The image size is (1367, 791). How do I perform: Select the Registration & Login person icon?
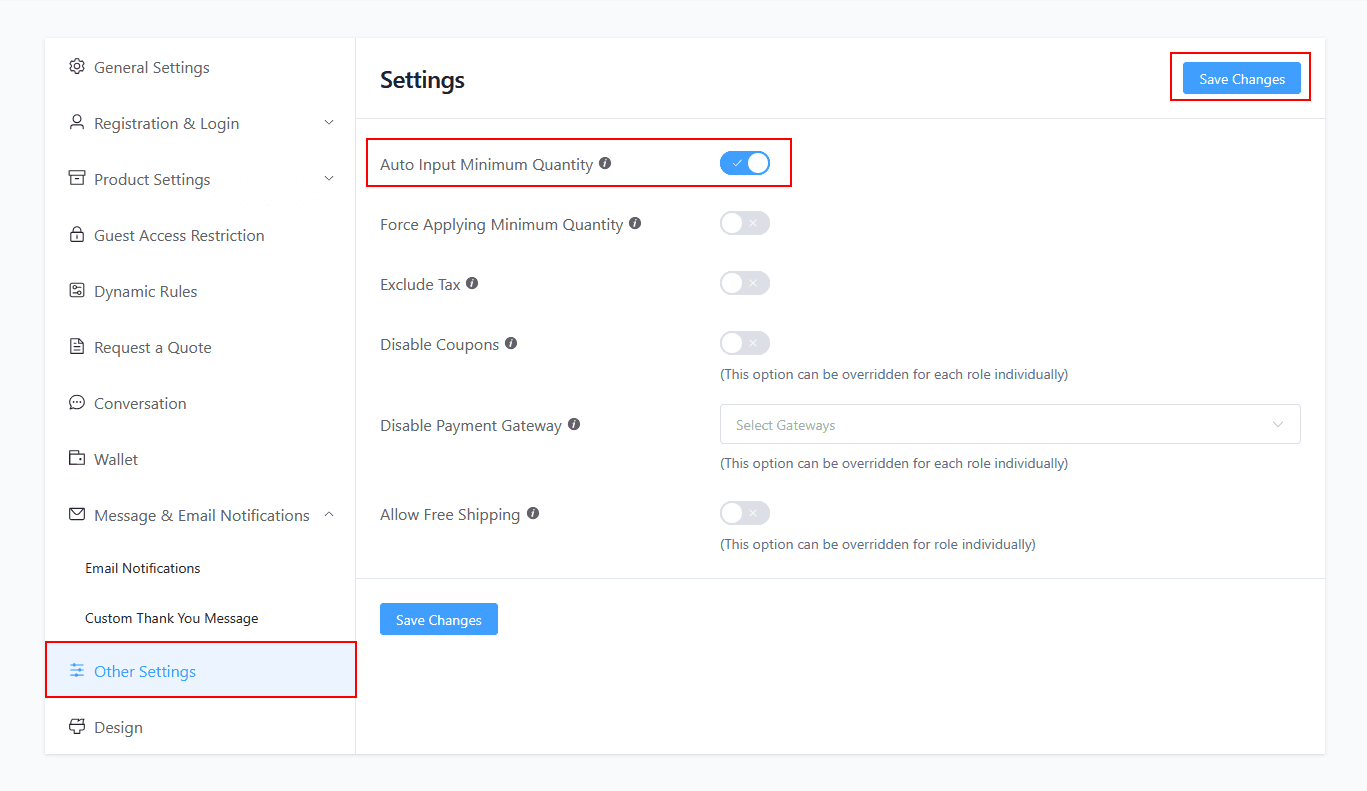tap(77, 122)
